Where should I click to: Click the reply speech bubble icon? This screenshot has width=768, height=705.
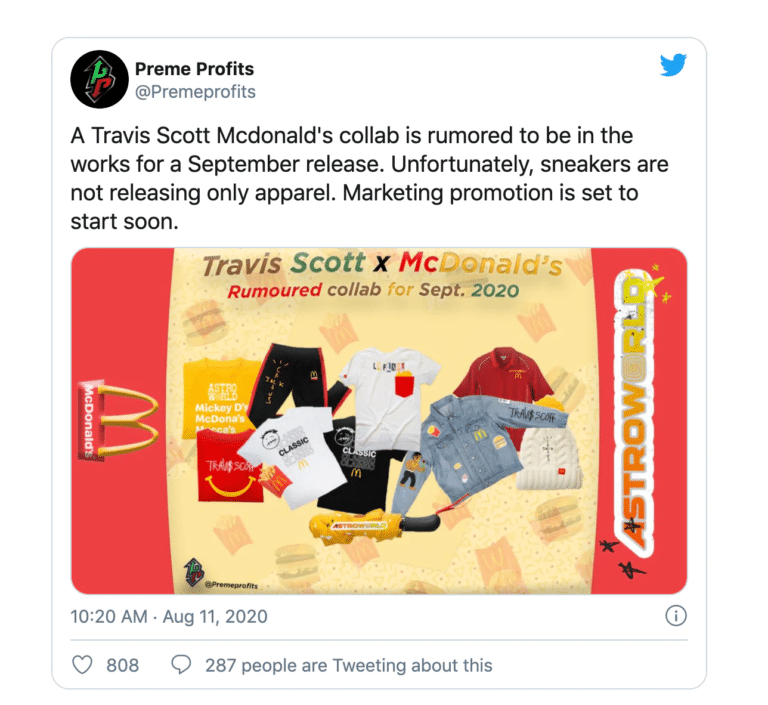(x=181, y=665)
